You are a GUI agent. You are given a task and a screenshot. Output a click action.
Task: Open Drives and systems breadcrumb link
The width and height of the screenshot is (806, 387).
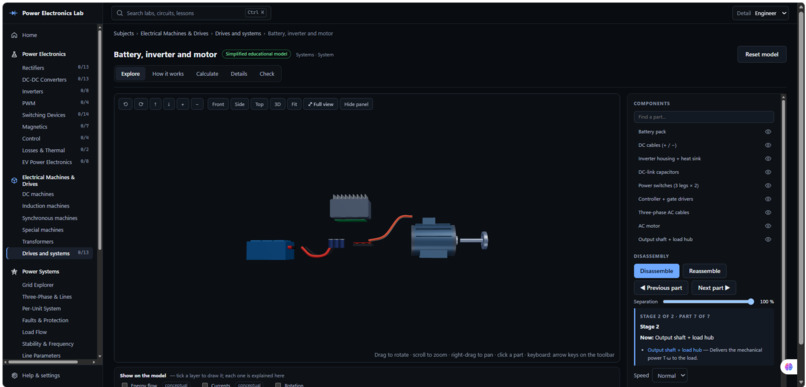[x=238, y=34]
